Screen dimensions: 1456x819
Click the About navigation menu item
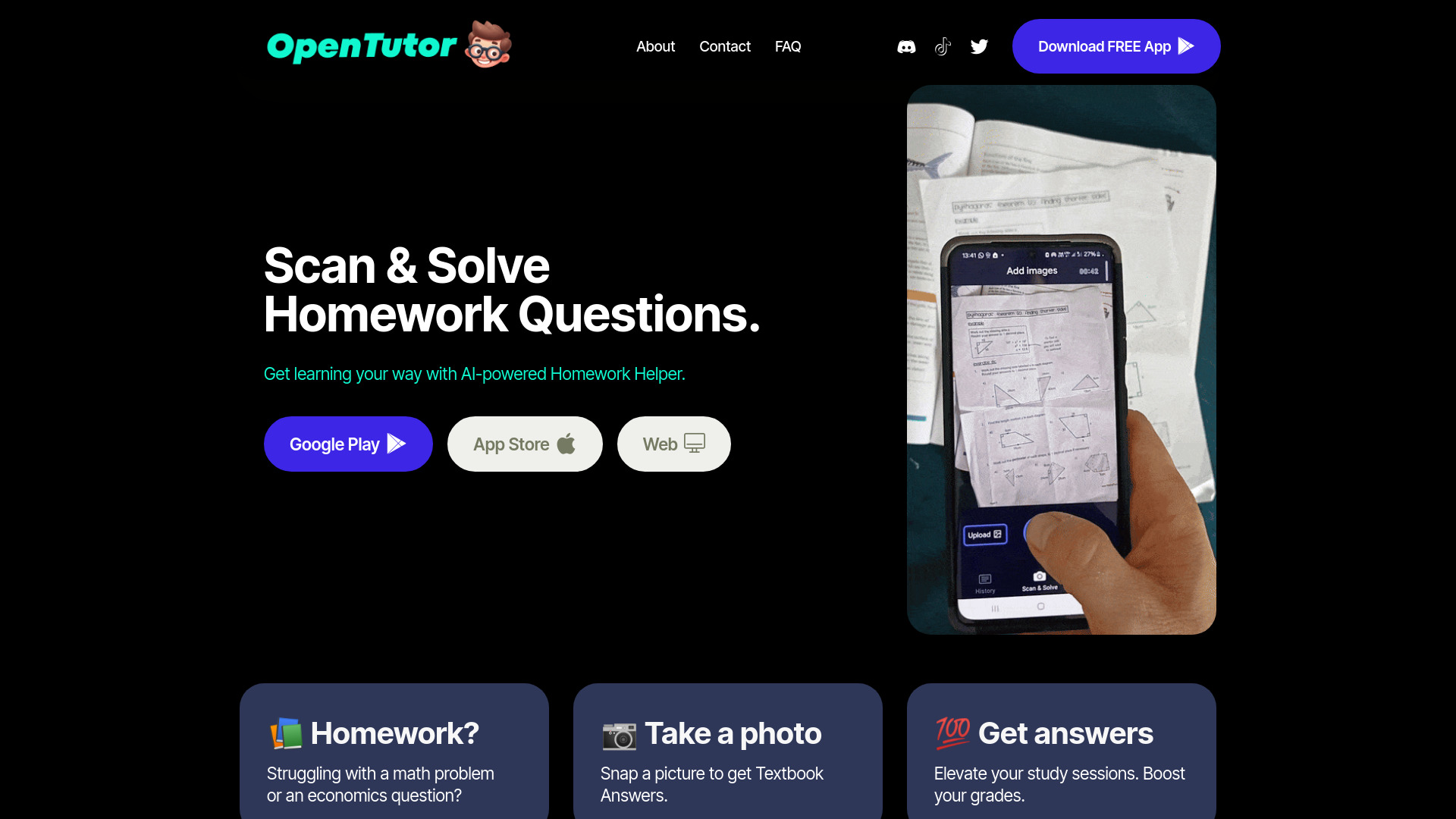(655, 46)
